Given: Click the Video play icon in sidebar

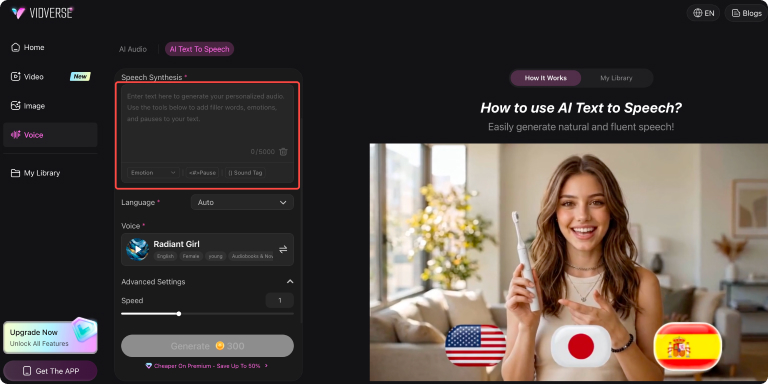Looking at the screenshot, I should pyautogui.click(x=16, y=76).
